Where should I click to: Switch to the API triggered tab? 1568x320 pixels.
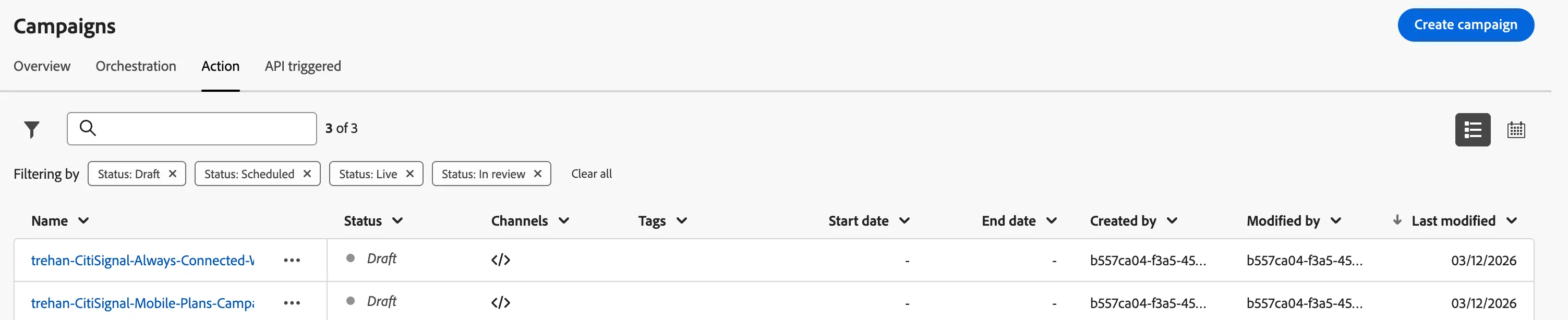pyautogui.click(x=303, y=66)
